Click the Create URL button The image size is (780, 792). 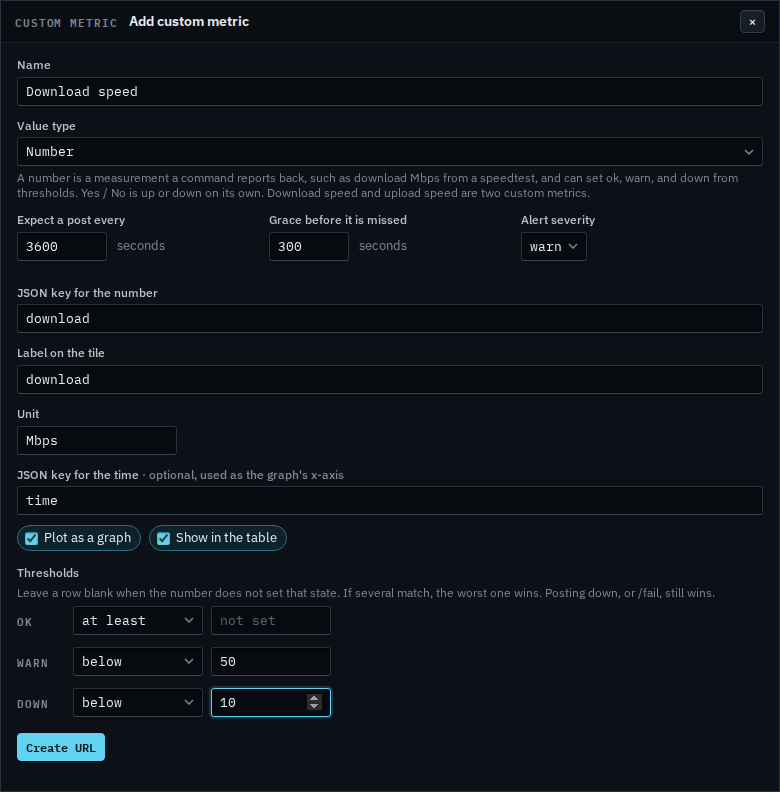click(x=61, y=747)
